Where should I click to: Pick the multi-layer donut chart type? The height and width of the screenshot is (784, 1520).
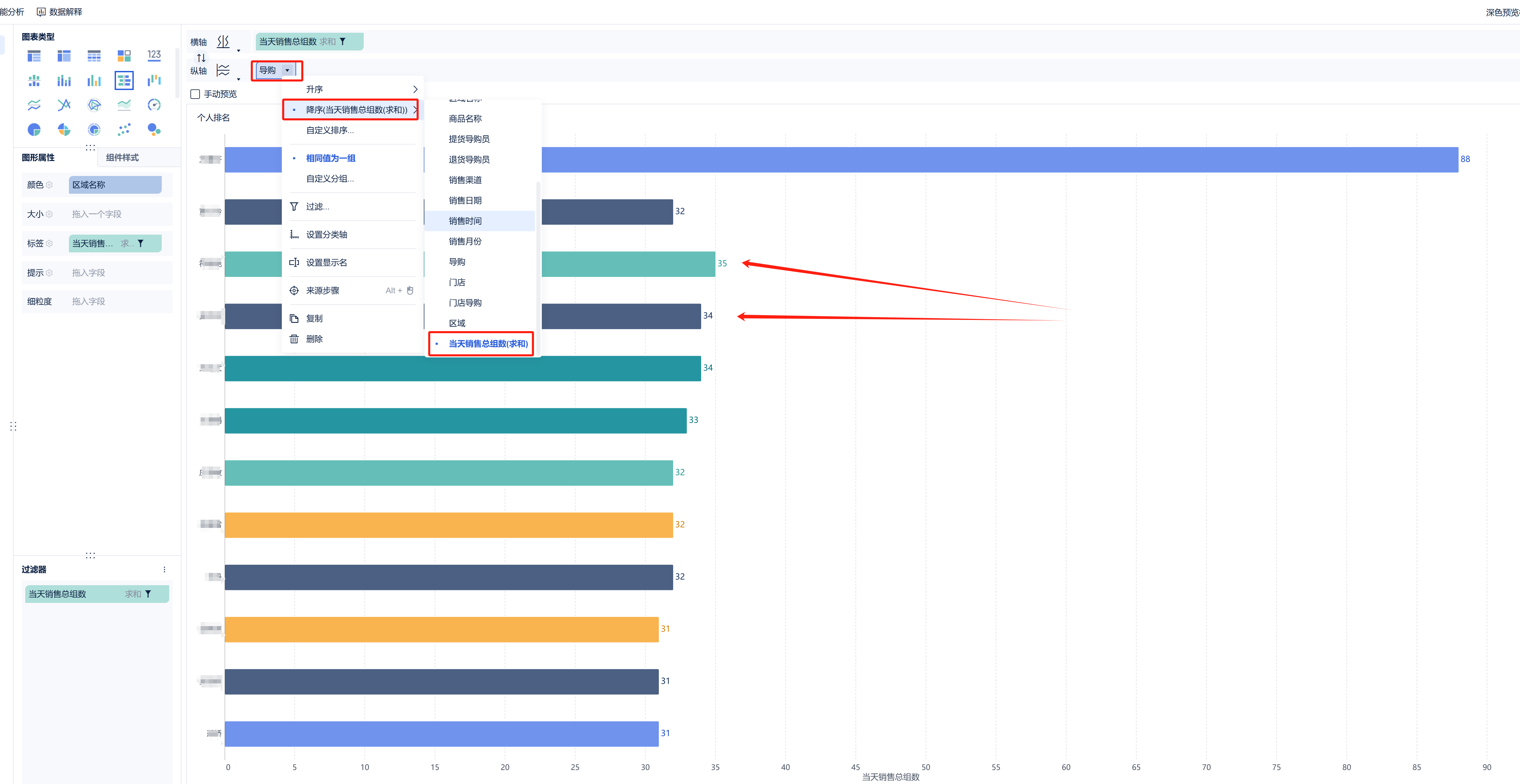click(94, 130)
